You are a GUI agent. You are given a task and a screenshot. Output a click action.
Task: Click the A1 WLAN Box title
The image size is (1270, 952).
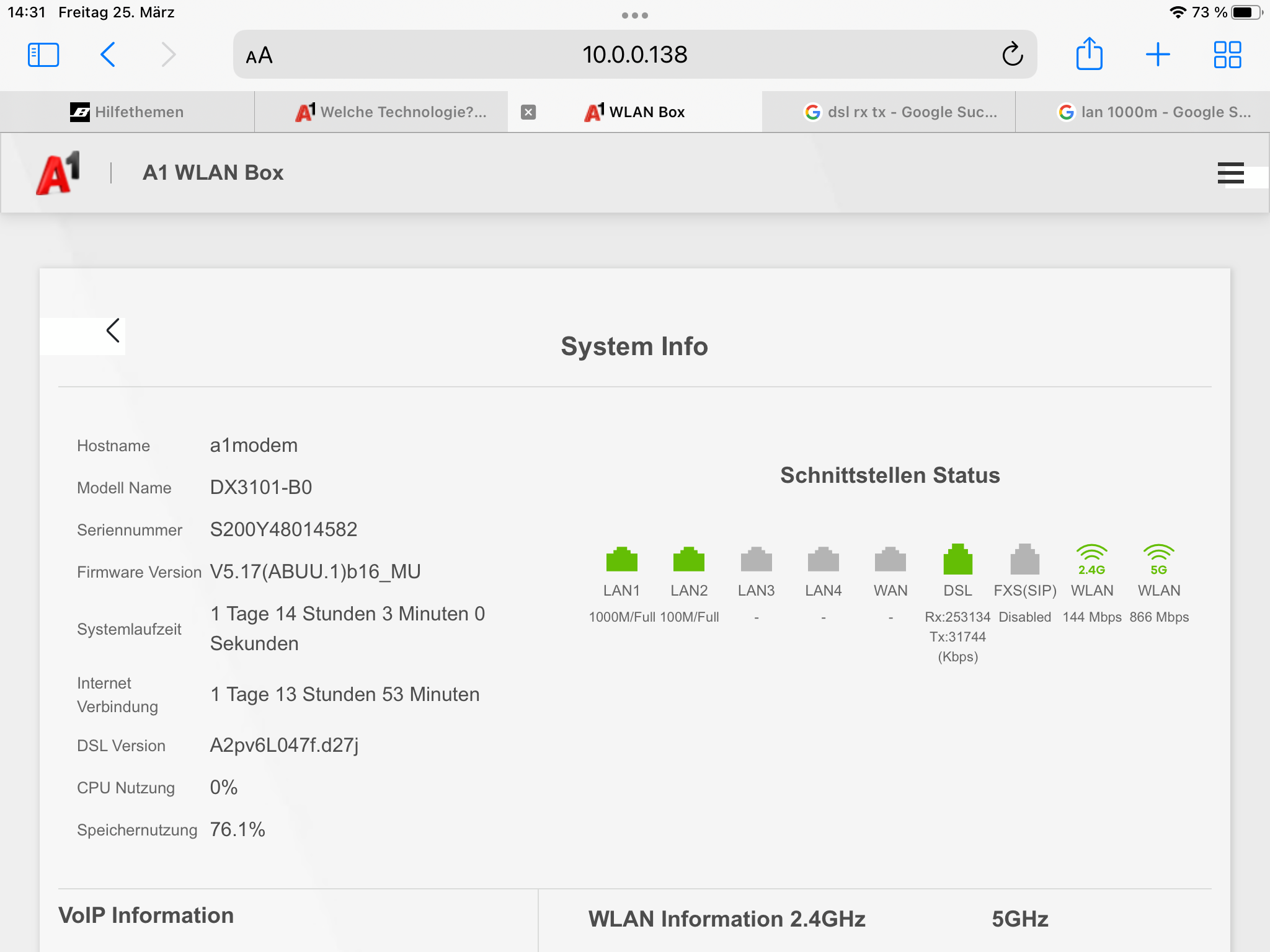click(213, 172)
